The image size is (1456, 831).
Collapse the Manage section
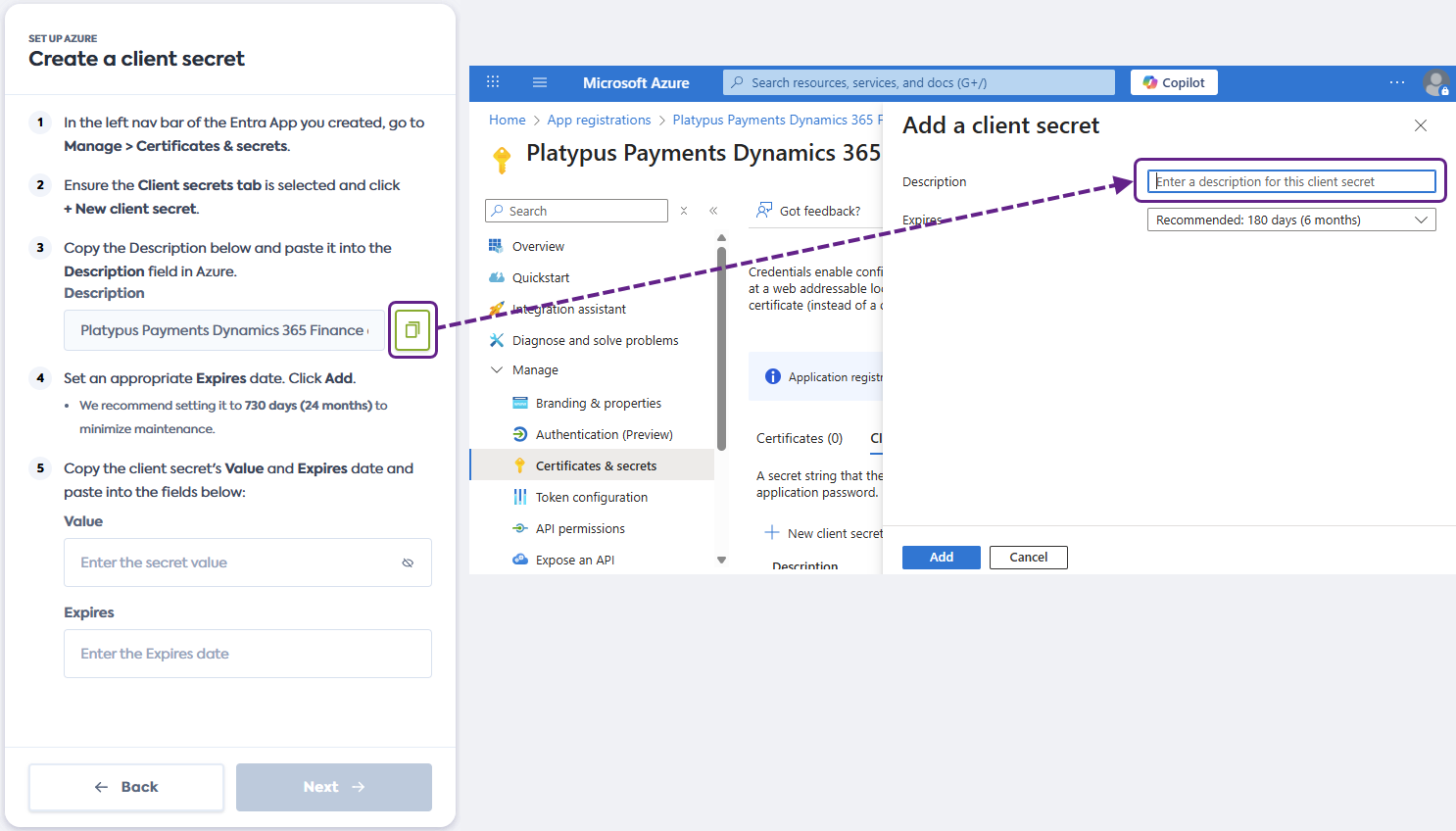click(x=497, y=370)
